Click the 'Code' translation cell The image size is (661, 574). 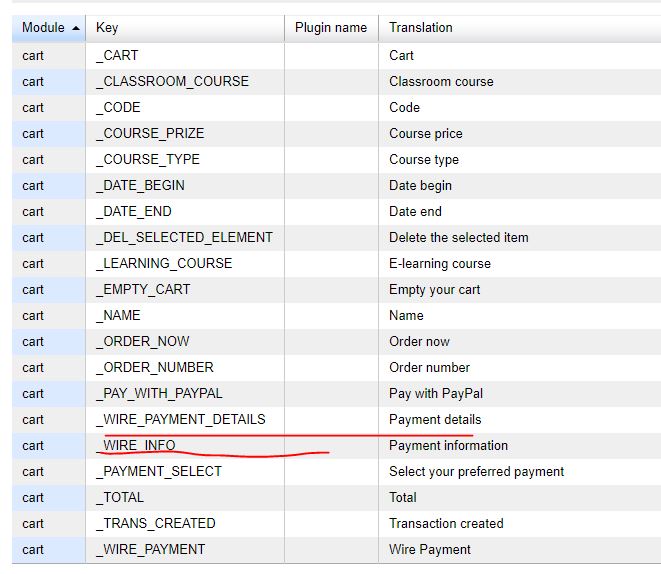[x=404, y=107]
